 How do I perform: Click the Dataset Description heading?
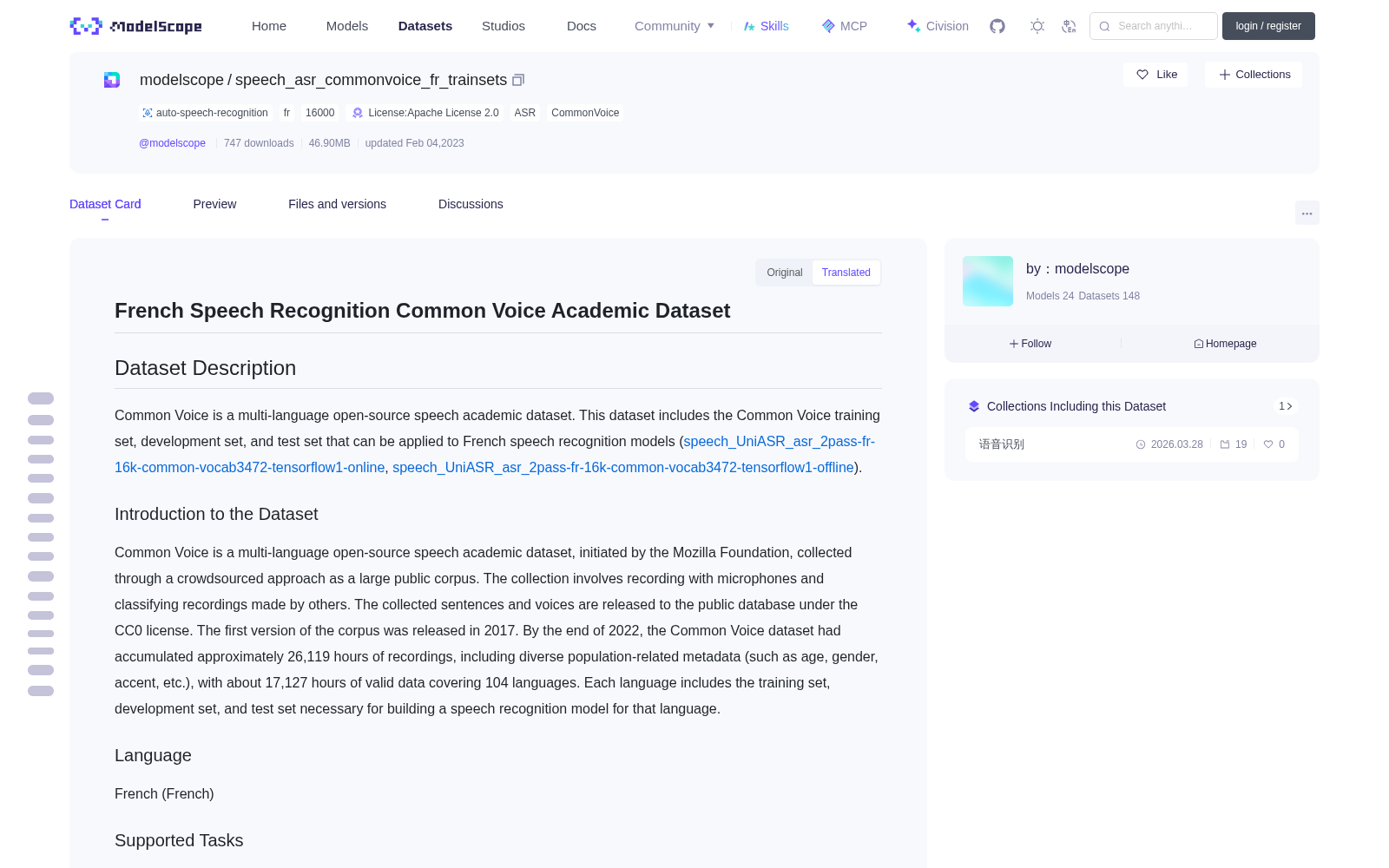[x=205, y=368]
